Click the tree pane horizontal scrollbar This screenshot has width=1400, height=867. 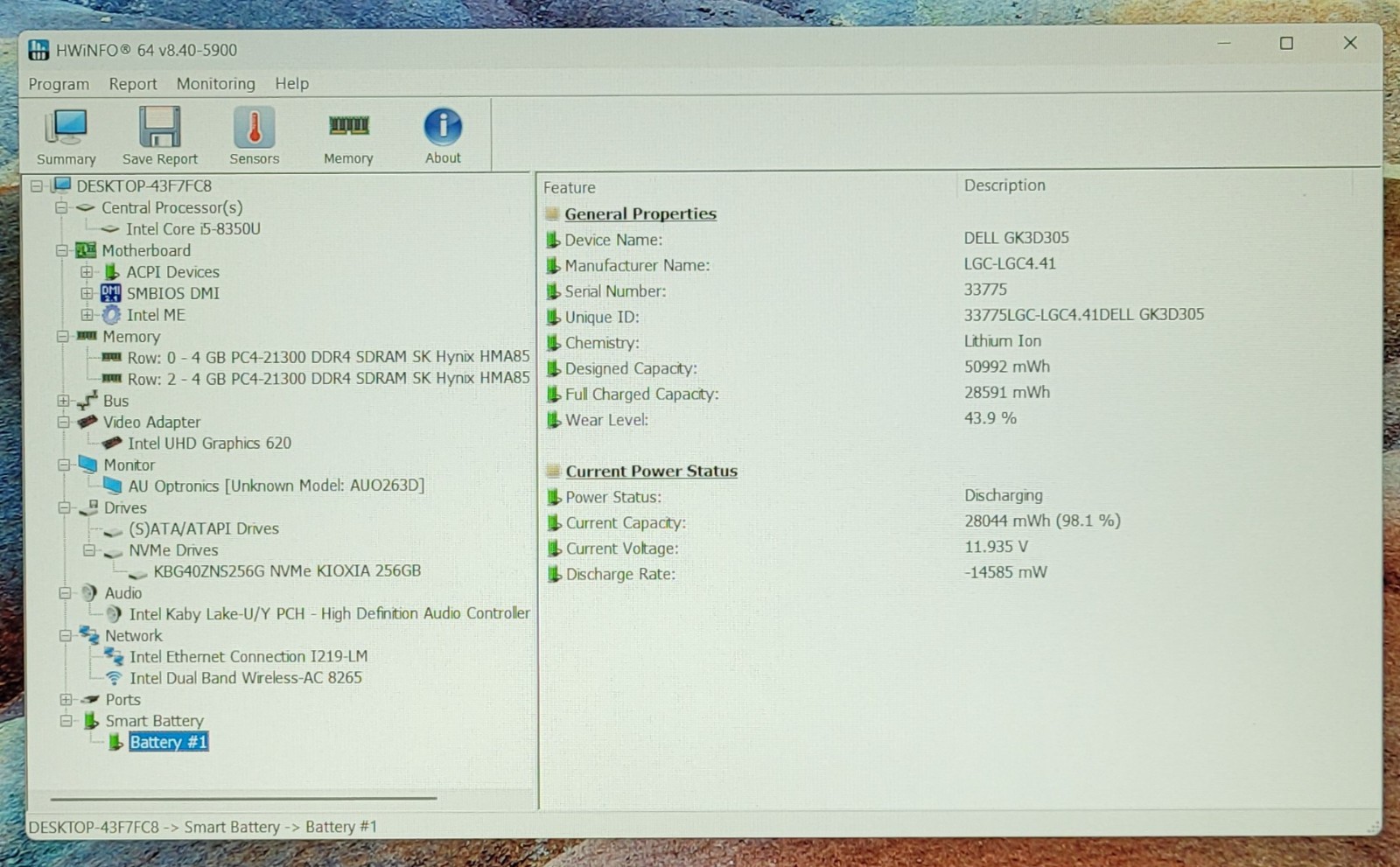(243, 798)
